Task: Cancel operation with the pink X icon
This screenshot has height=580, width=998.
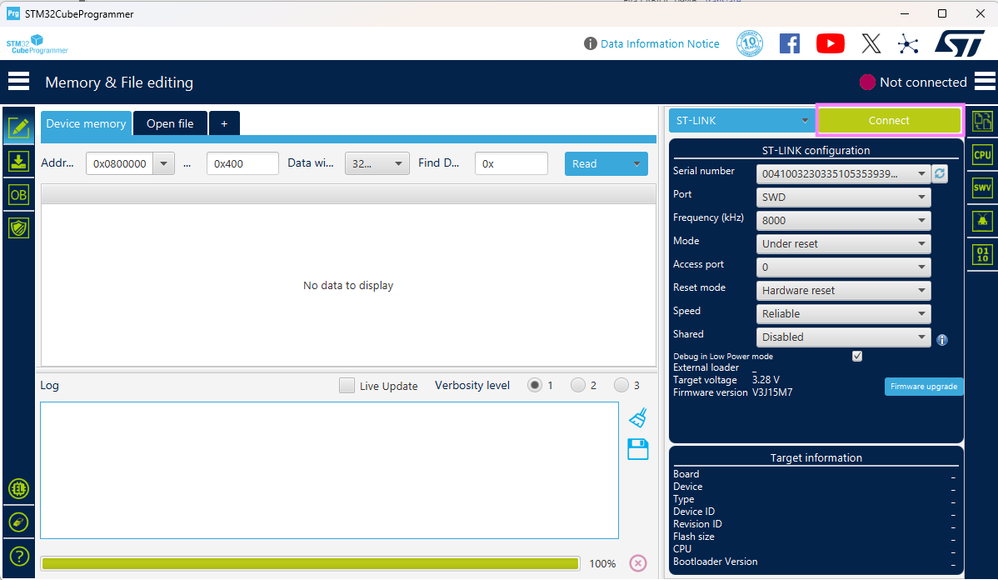Action: (x=638, y=563)
